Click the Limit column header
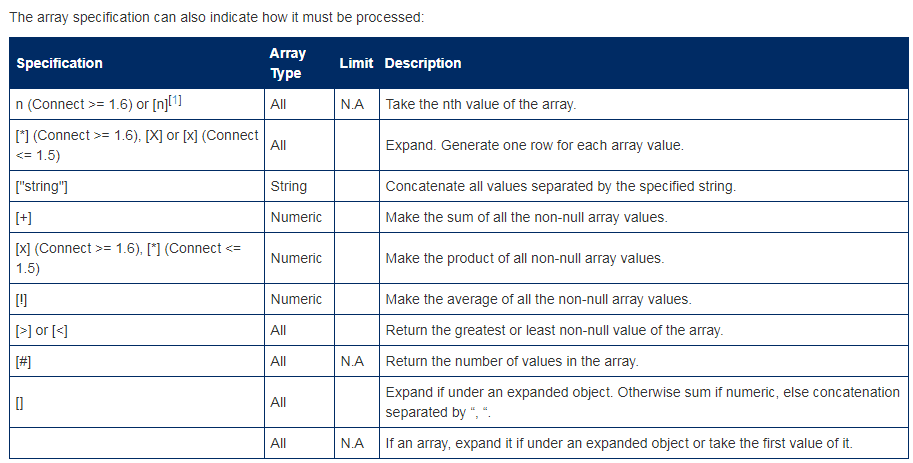The image size is (913, 463). pos(356,63)
